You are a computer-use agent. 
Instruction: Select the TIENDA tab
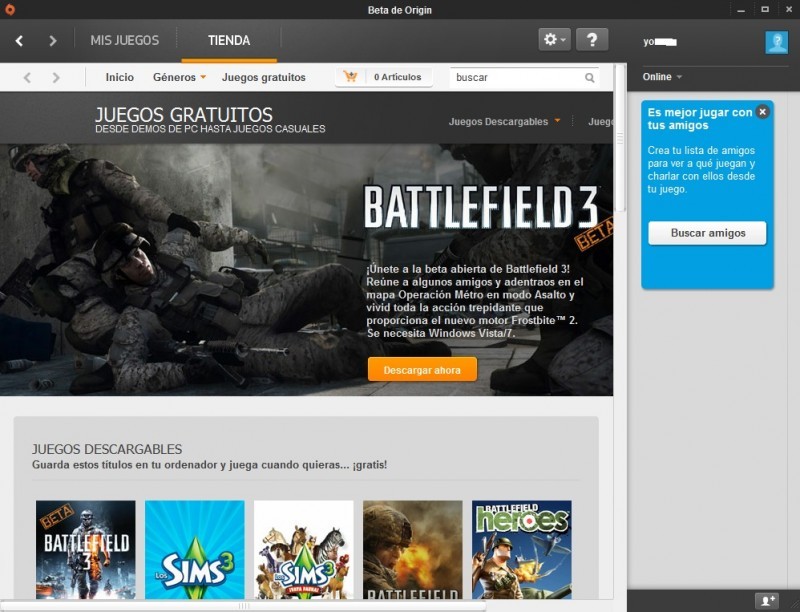[x=229, y=40]
